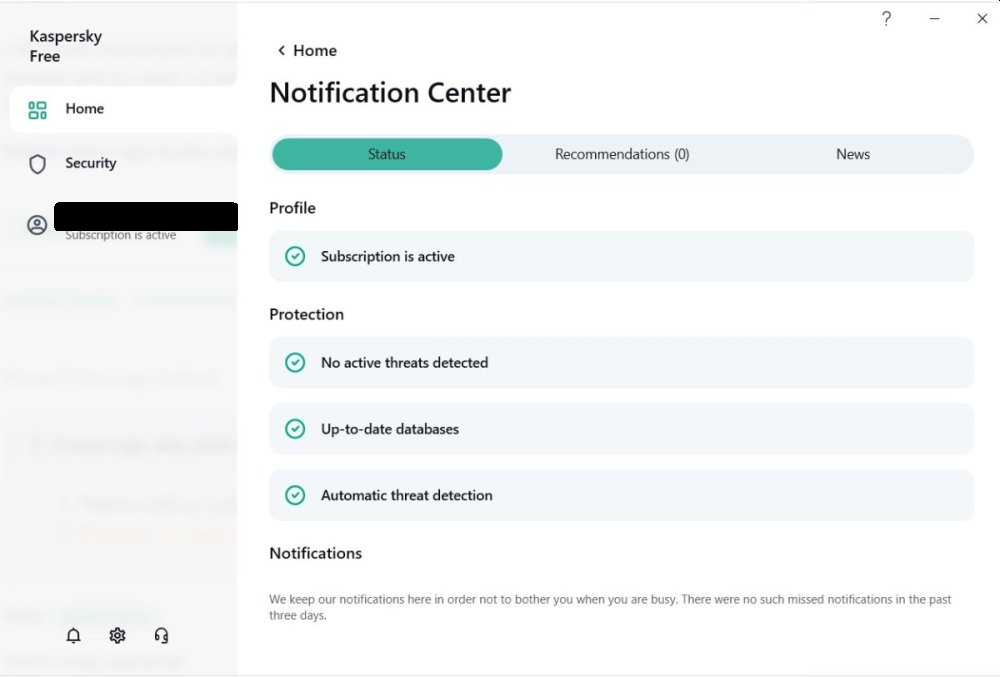Click the checkmark icon beside No active threats
The height and width of the screenshot is (677, 1000).
295,363
